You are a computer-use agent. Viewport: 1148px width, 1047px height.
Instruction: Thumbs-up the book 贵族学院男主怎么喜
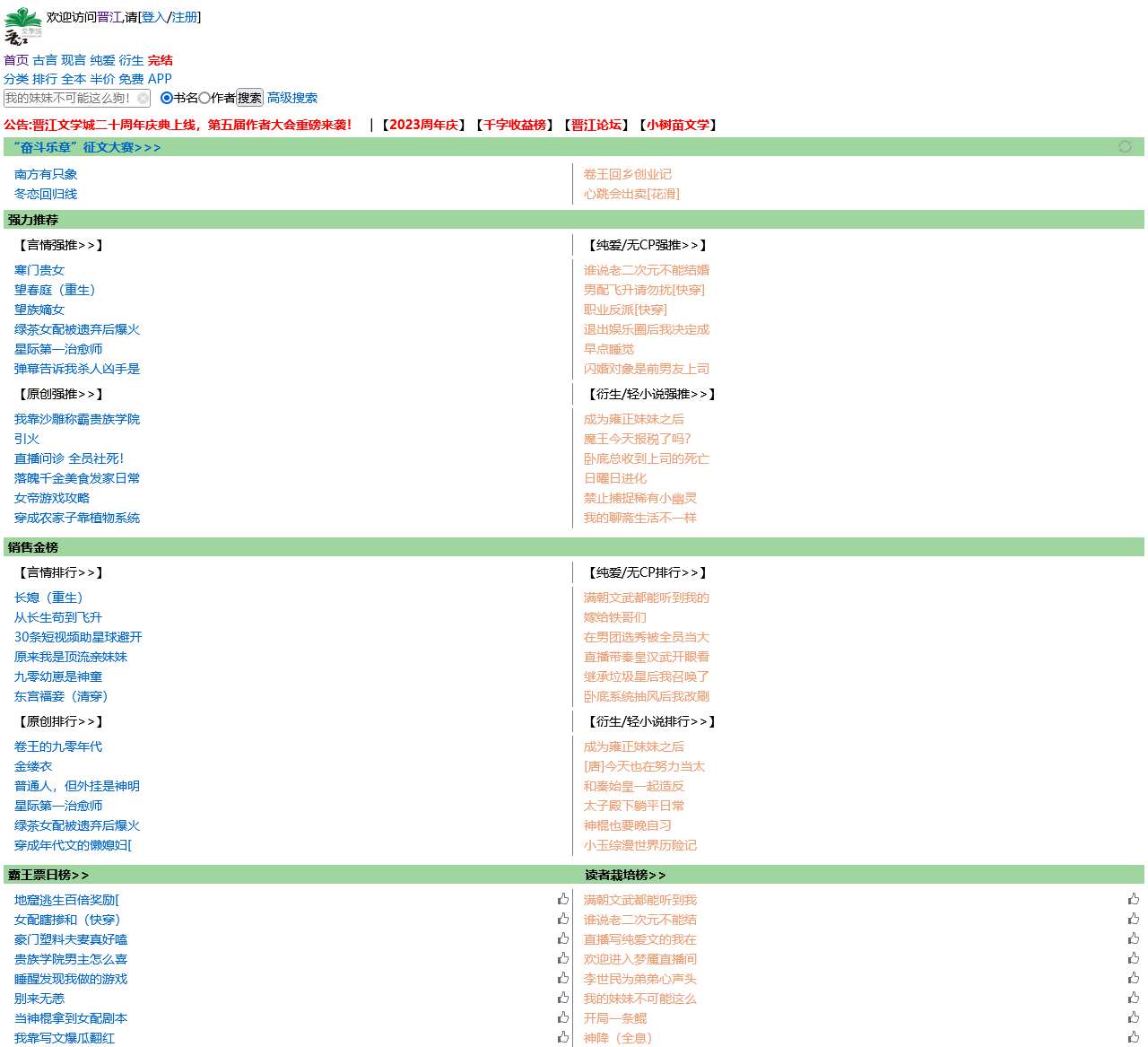click(563, 958)
